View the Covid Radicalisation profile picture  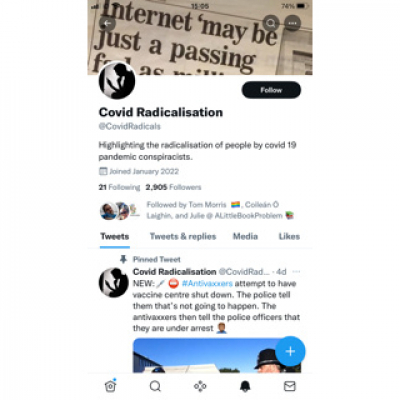[x=117, y=80]
